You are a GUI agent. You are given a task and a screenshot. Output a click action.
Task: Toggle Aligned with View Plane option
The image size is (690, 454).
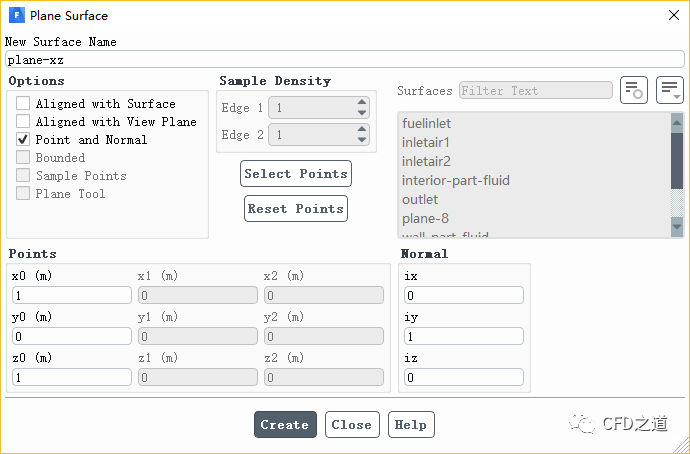pos(23,122)
